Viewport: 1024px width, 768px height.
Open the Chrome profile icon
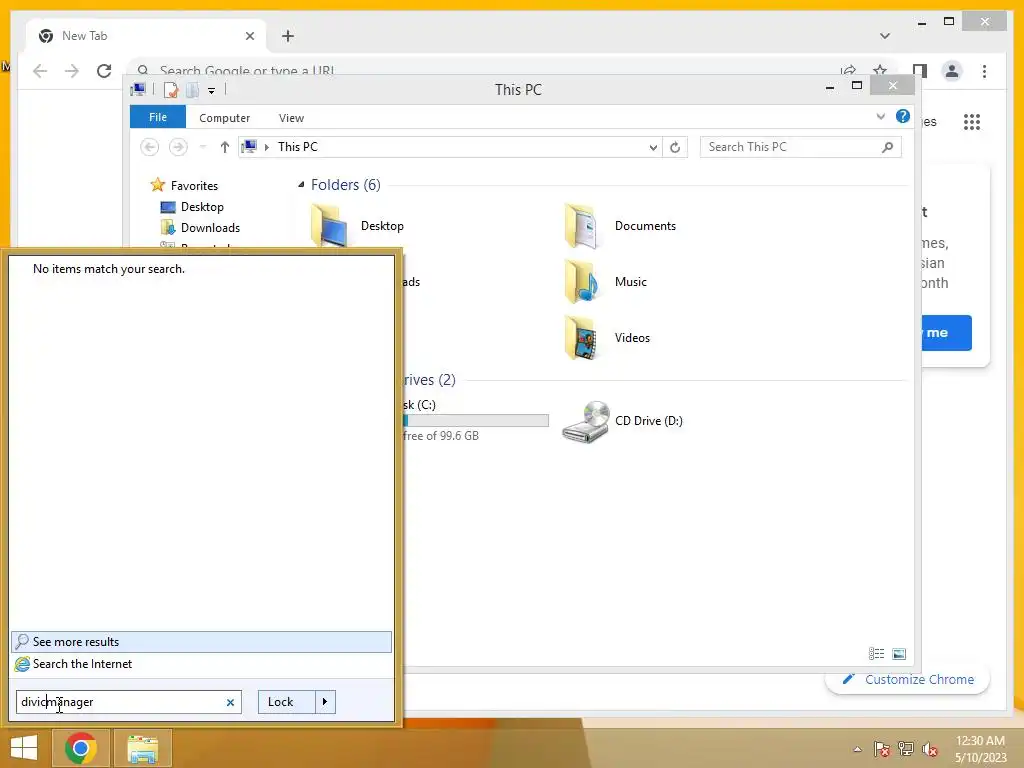point(952,71)
